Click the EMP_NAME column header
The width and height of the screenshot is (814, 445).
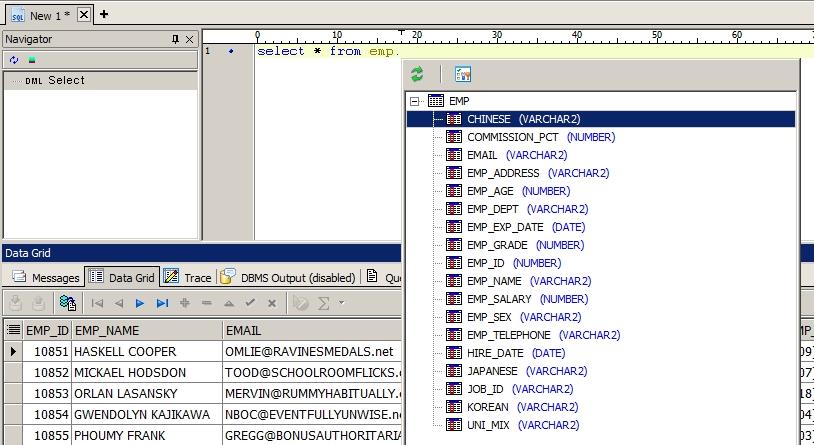(x=107, y=330)
